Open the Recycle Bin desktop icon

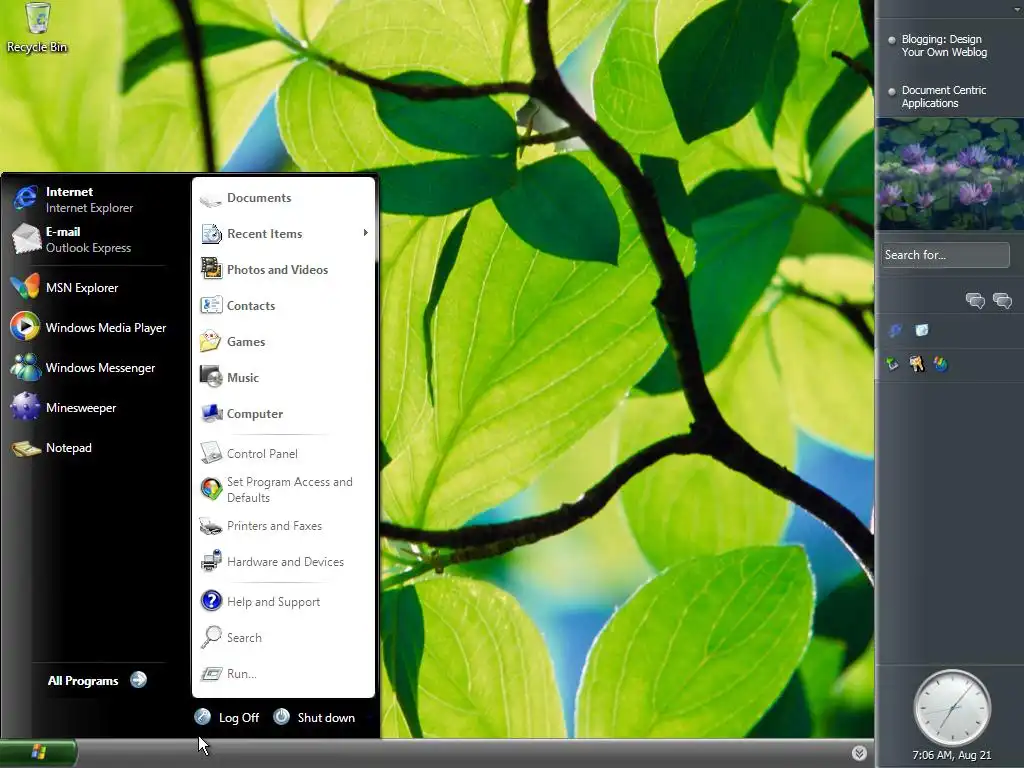tap(37, 27)
